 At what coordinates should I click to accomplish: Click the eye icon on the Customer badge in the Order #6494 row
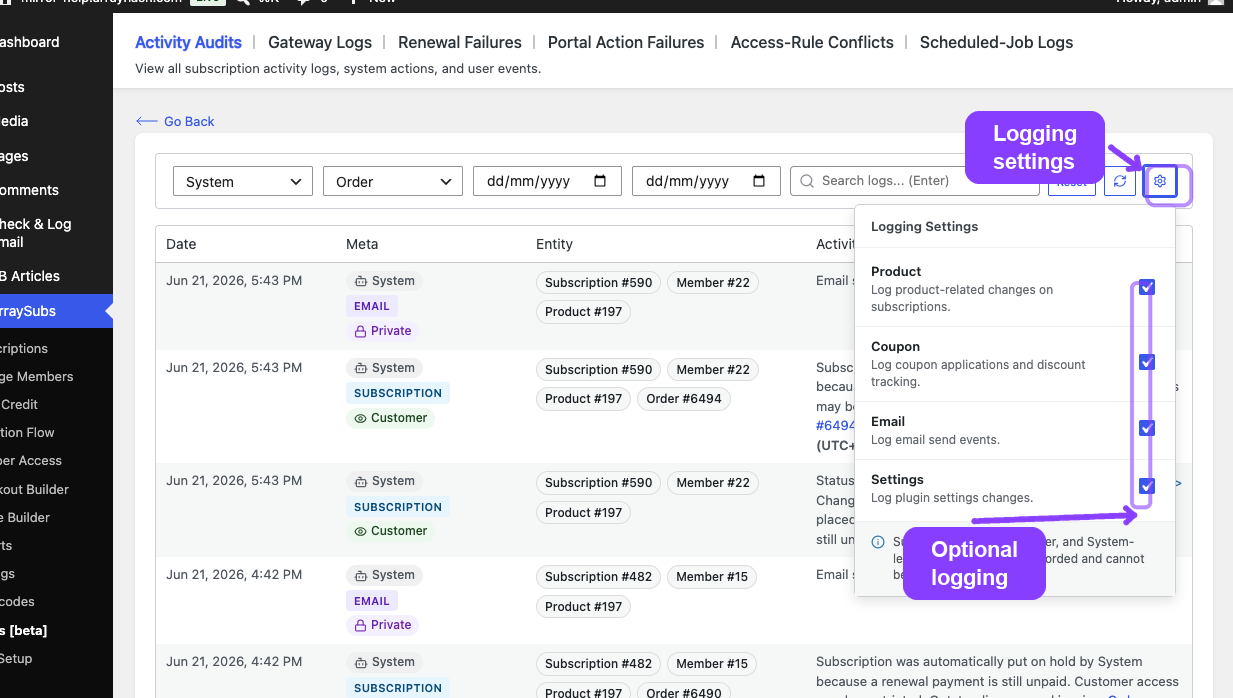point(360,418)
